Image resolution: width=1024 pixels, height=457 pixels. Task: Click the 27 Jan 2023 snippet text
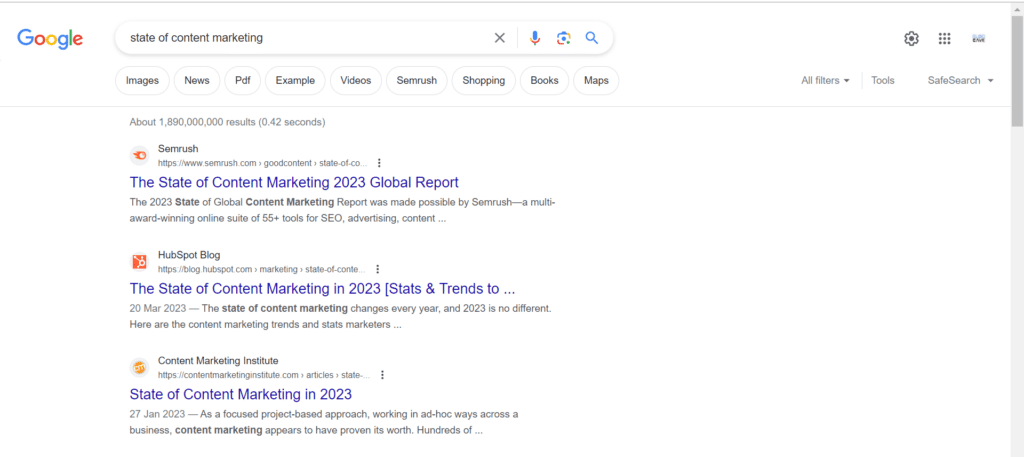pos(323,422)
